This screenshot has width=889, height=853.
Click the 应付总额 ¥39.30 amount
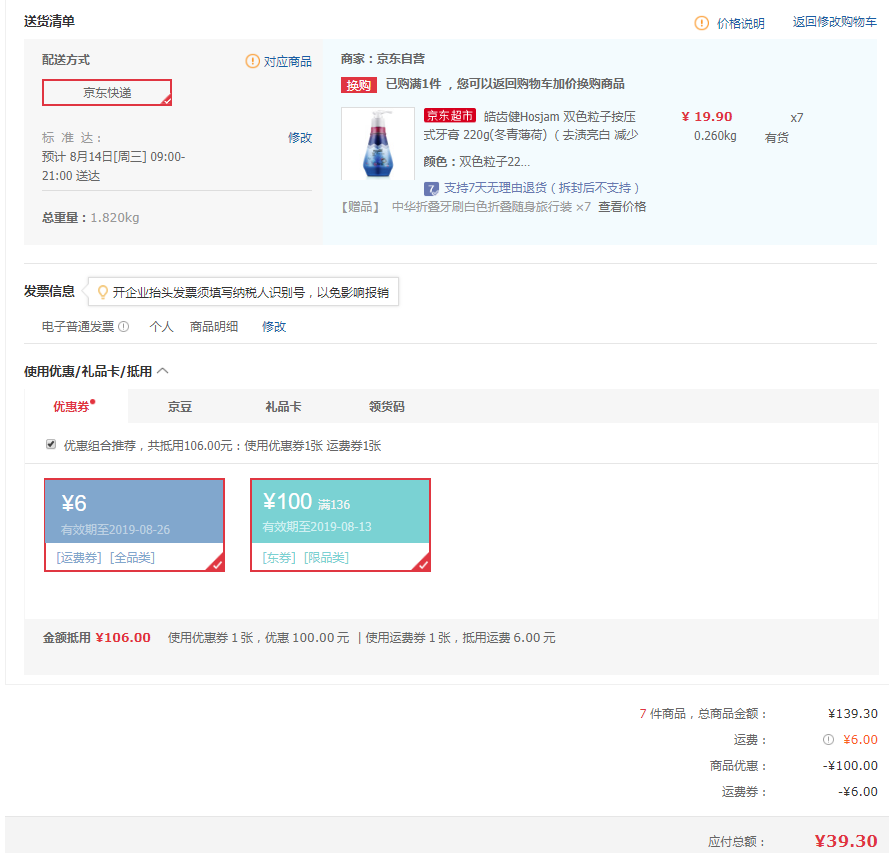[846, 841]
